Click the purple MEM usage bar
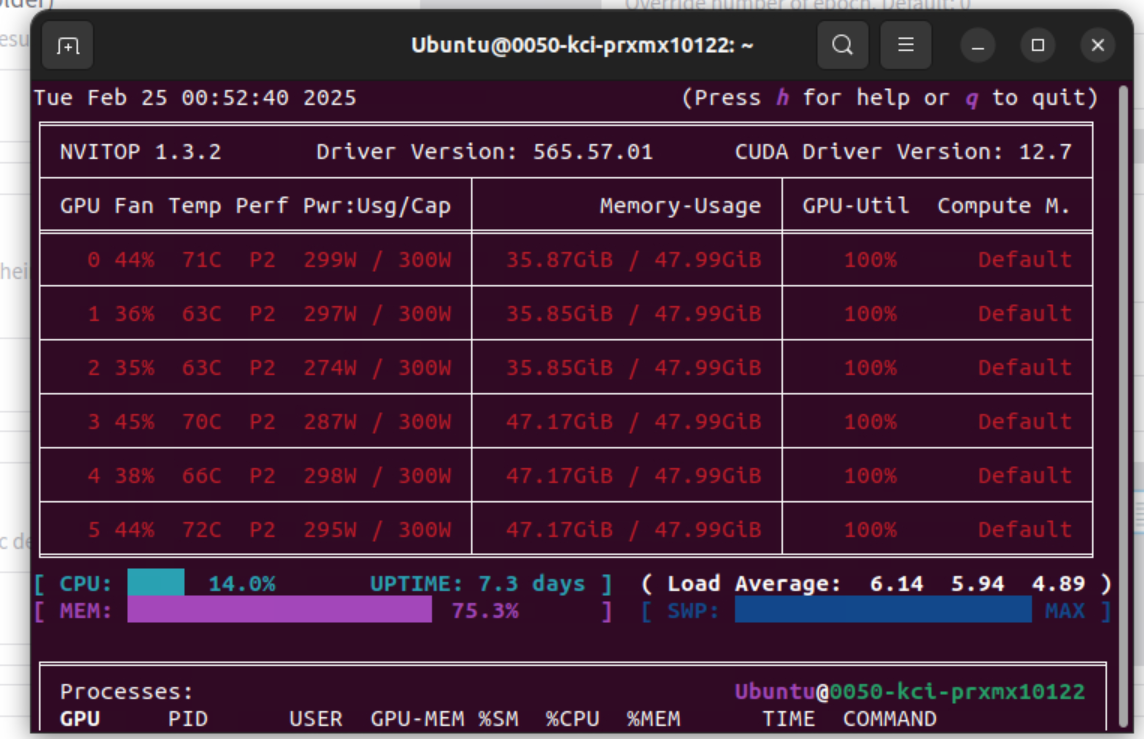Viewport: 1144px width, 739px height. (x=279, y=610)
